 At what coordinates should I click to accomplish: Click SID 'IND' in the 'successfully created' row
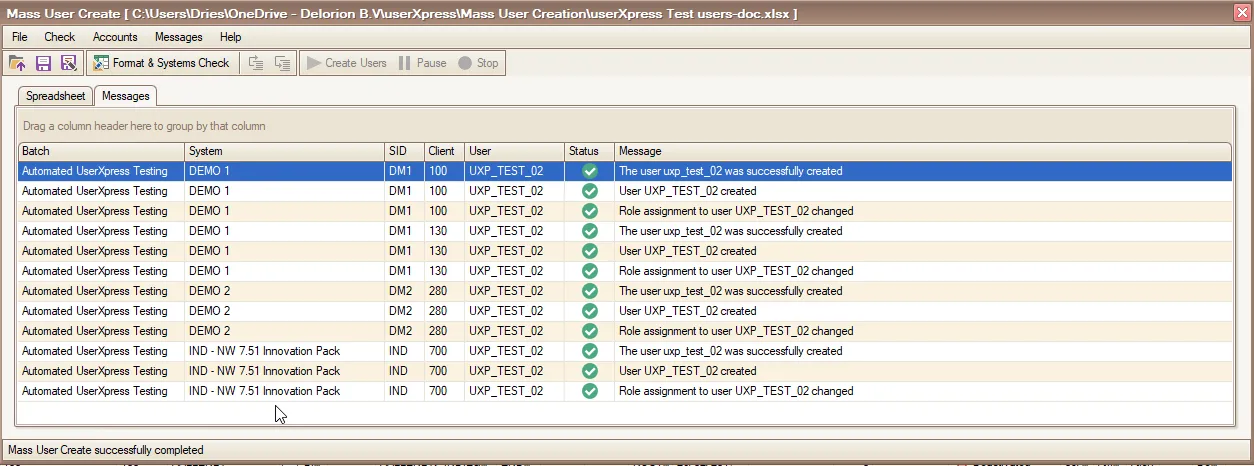(x=398, y=351)
